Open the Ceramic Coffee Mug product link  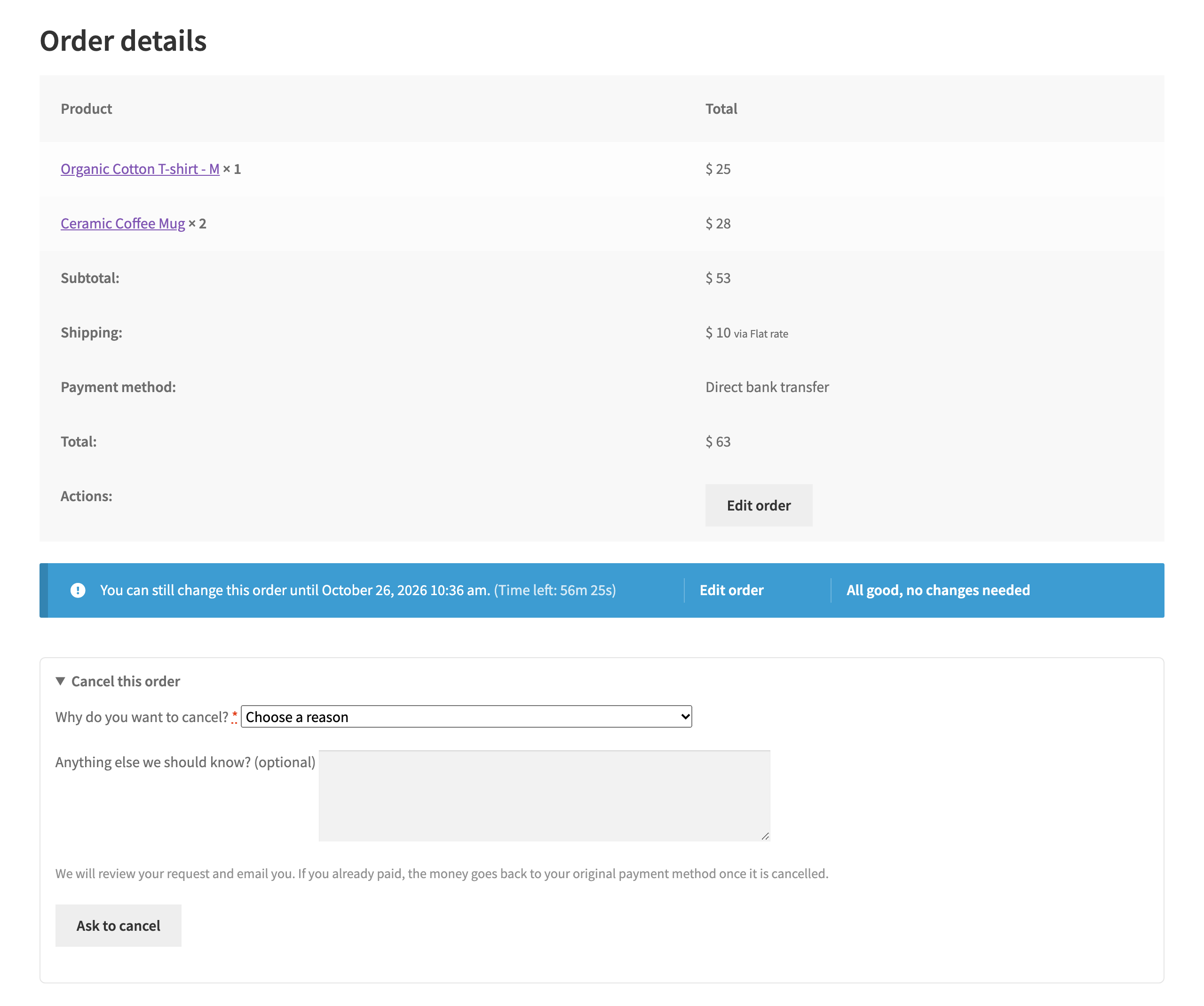pos(123,224)
